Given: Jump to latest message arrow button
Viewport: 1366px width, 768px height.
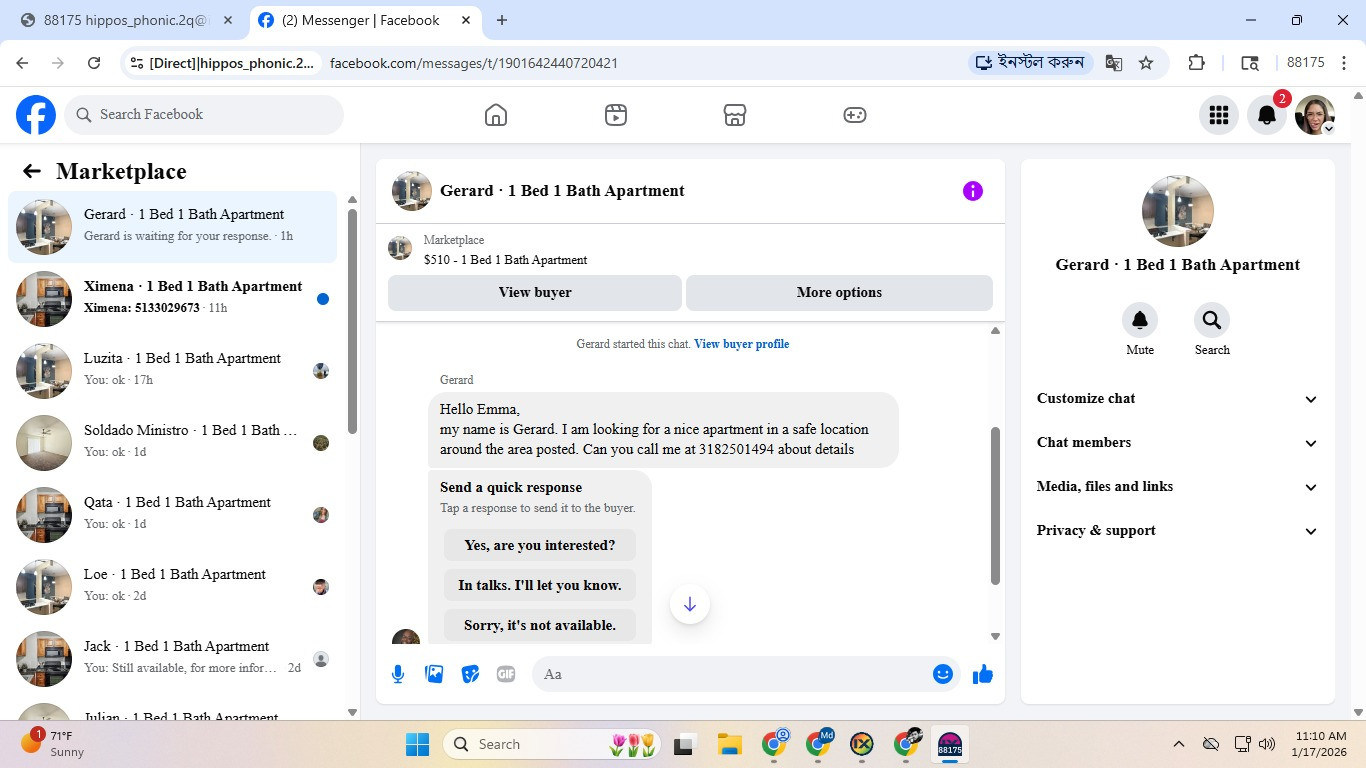Looking at the screenshot, I should click(x=690, y=604).
